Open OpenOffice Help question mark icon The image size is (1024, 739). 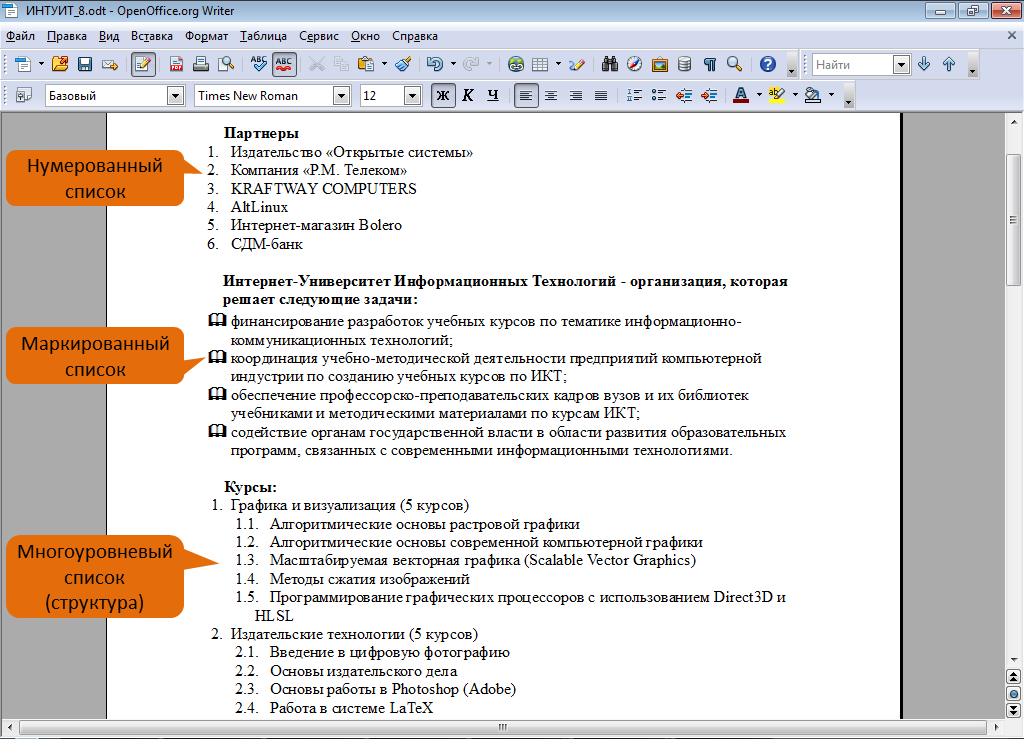pos(768,64)
